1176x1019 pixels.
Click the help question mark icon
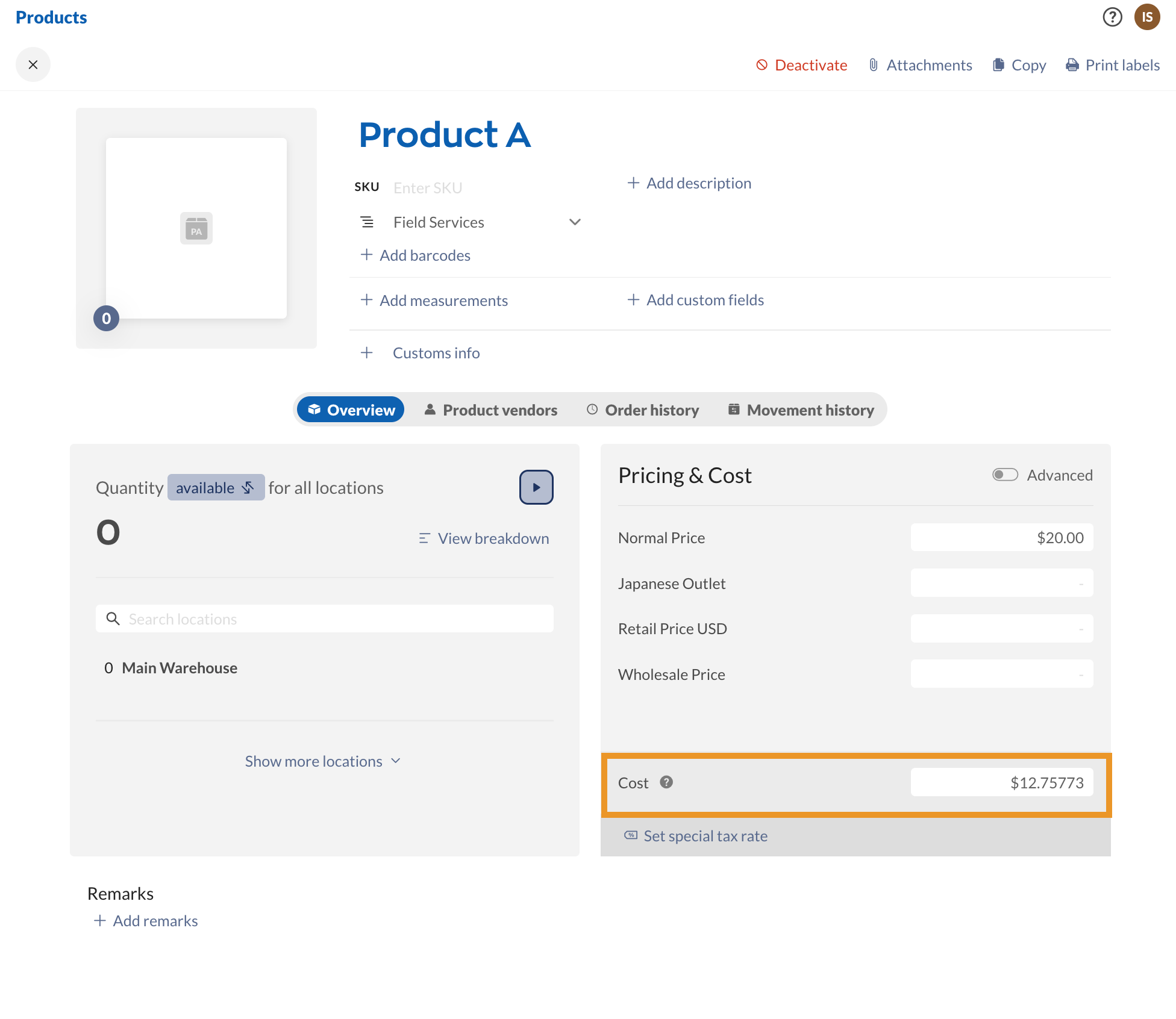pyautogui.click(x=1112, y=17)
